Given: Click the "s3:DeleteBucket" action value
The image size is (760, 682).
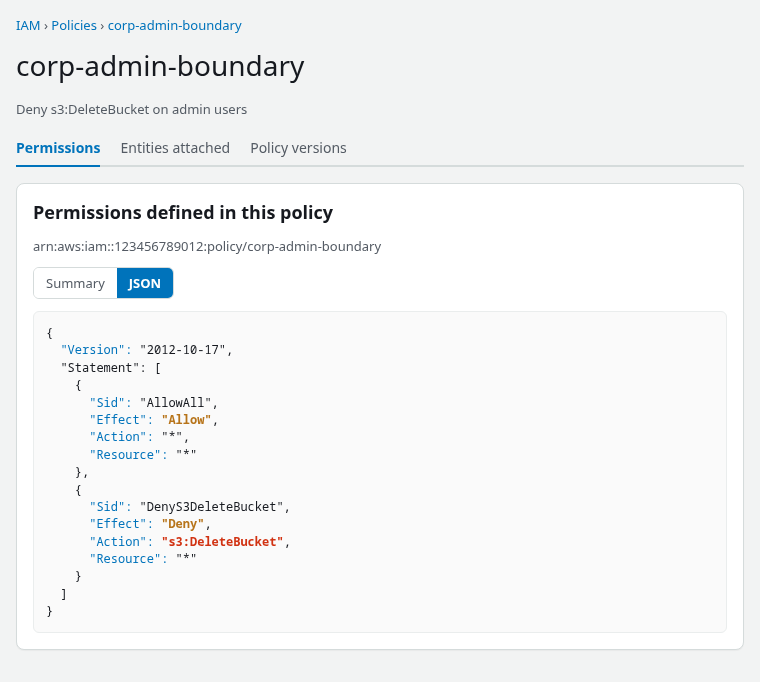Looking at the screenshot, I should (x=222, y=542).
